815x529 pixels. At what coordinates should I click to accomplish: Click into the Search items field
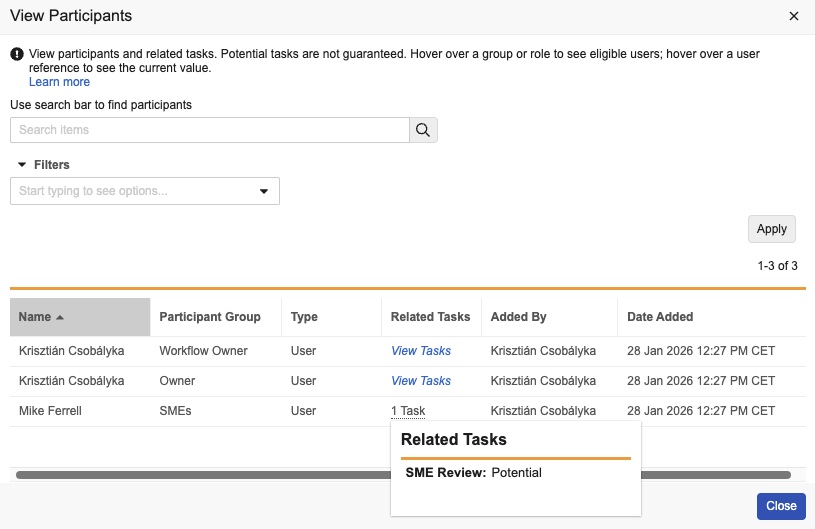pos(210,130)
